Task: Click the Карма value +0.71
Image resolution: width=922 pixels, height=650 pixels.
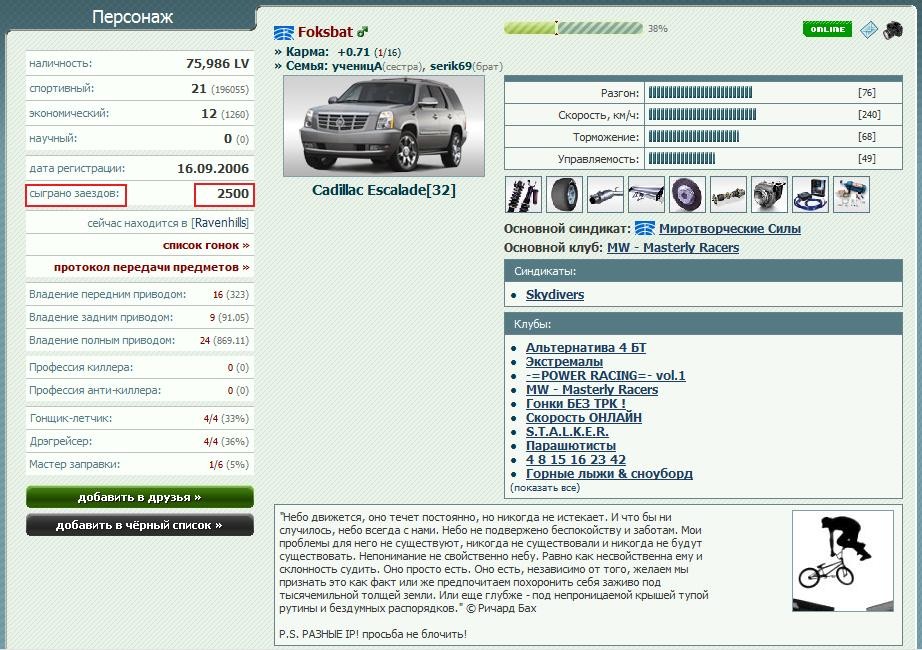Action: 353,52
